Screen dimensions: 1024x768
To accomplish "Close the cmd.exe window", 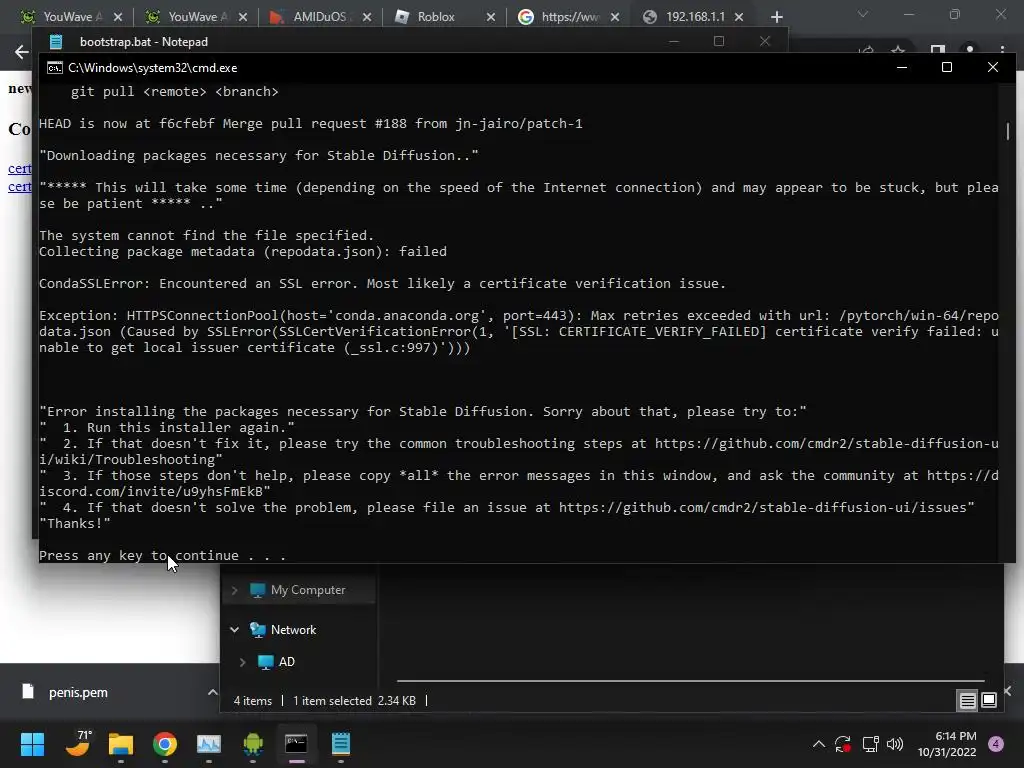I will point(993,67).
